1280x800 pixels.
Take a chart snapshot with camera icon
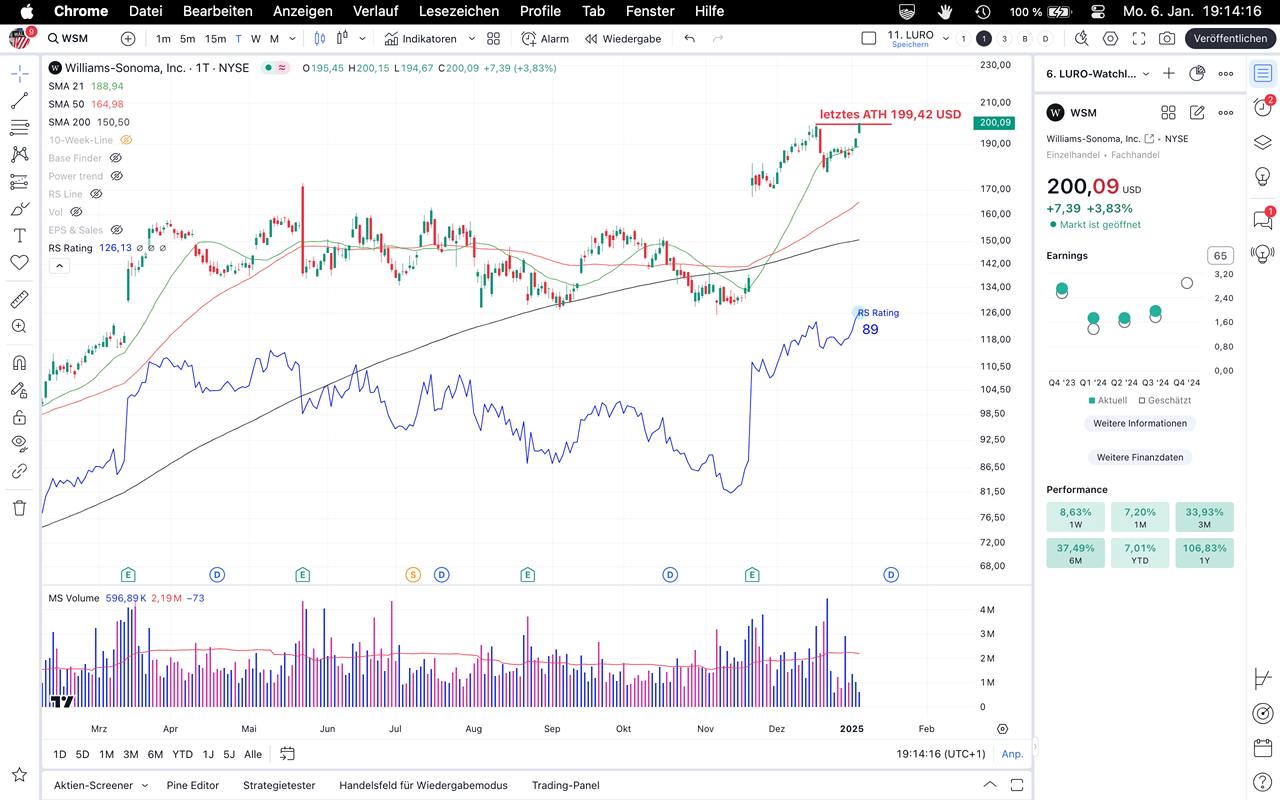(x=1167, y=39)
